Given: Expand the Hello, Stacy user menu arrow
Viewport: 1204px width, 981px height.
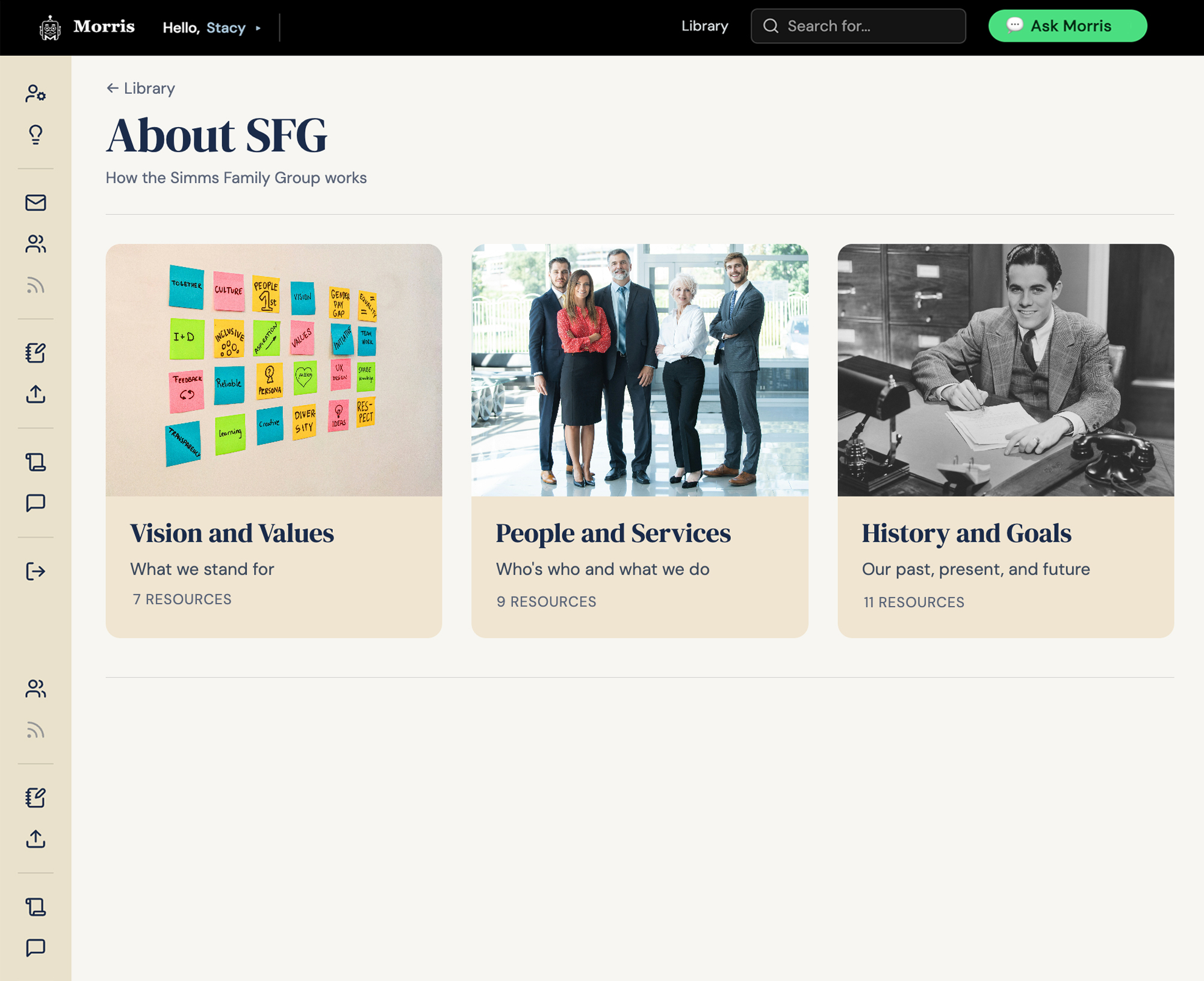Looking at the screenshot, I should point(258,28).
